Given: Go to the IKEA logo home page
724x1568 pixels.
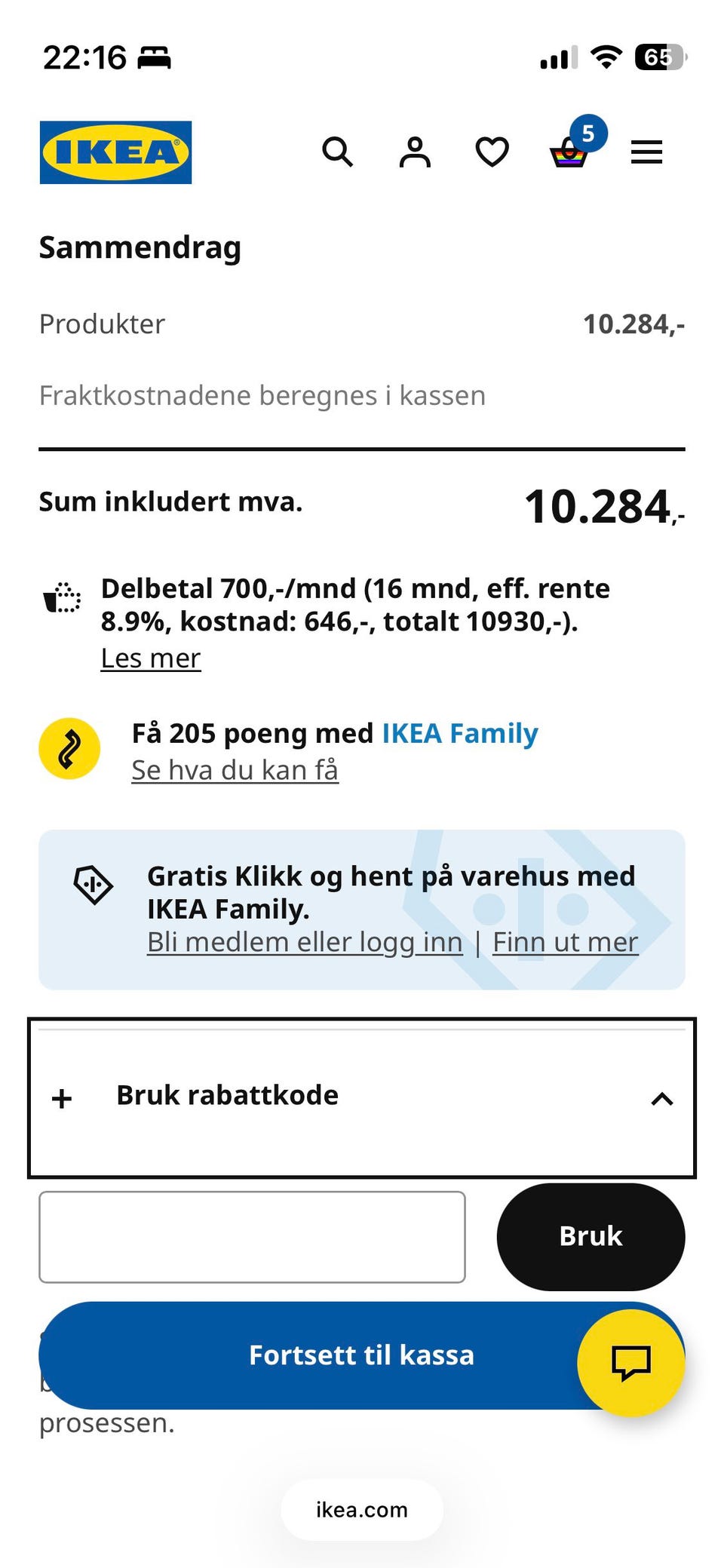Looking at the screenshot, I should 115,152.
